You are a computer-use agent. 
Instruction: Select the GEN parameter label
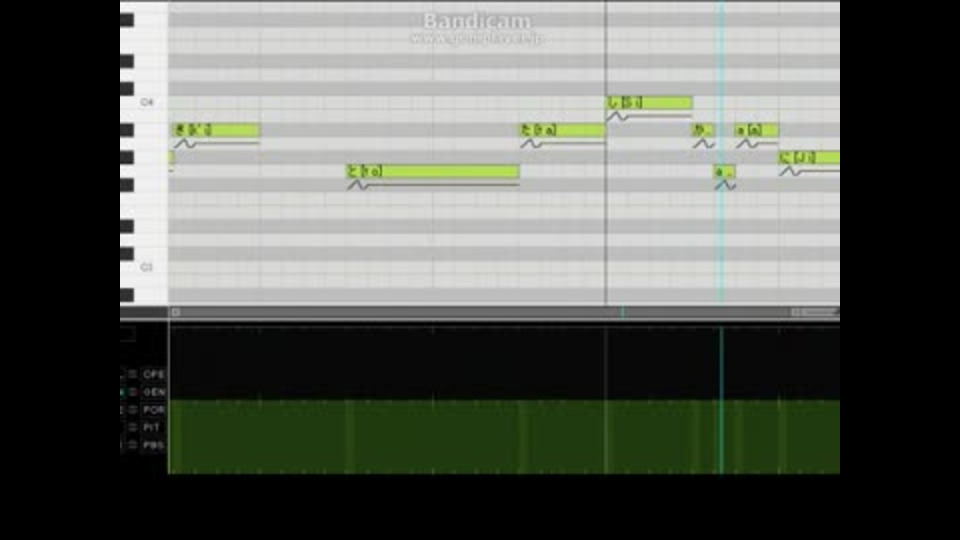[x=154, y=392]
